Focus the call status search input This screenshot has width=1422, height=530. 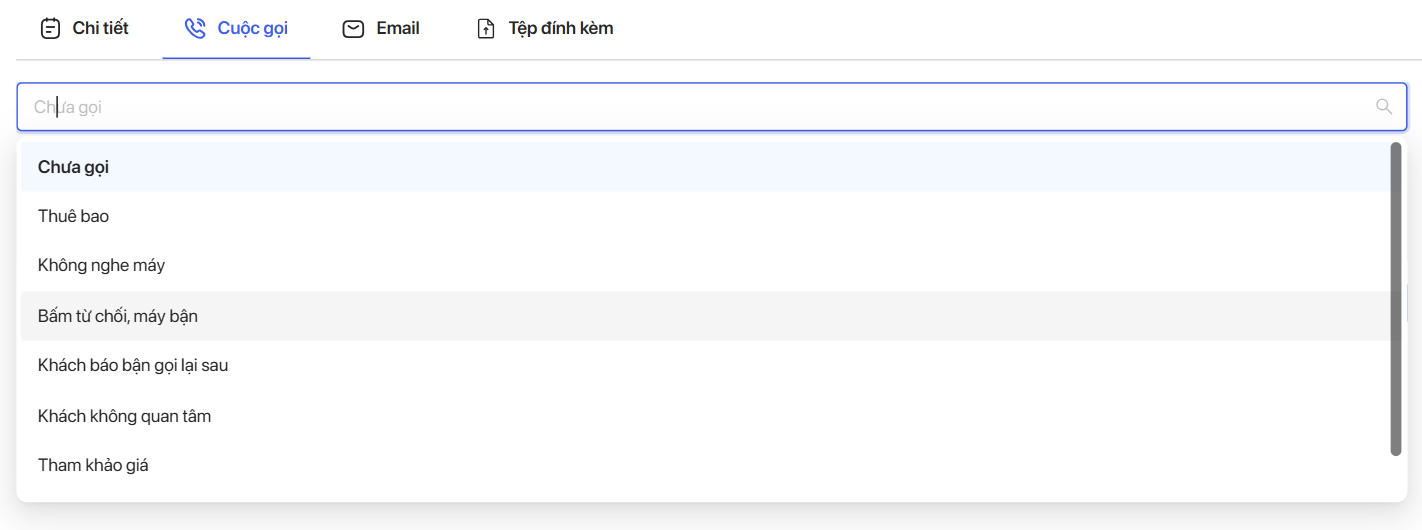click(x=712, y=107)
